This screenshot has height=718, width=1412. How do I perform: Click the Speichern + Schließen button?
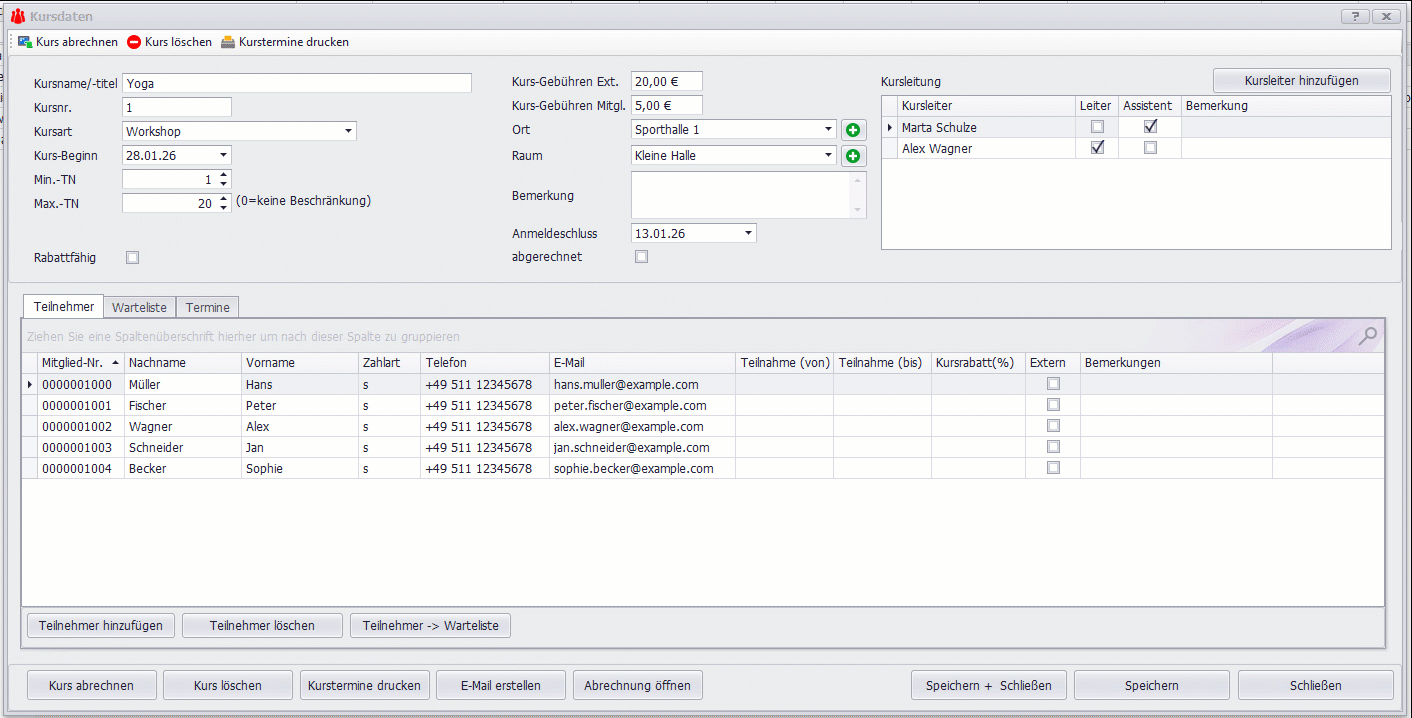pyautogui.click(x=988, y=685)
